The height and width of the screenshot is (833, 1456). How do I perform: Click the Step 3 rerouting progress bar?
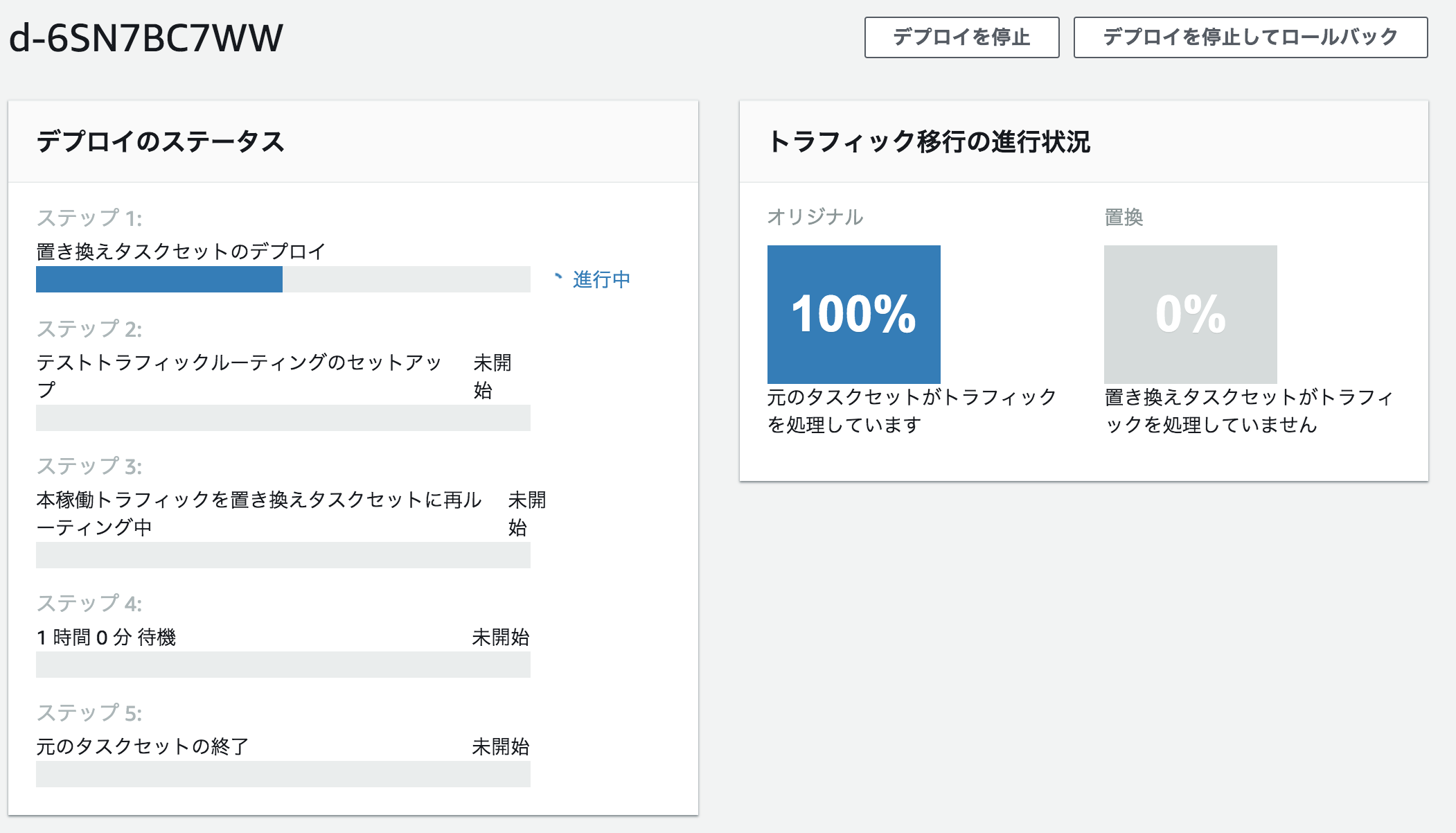point(283,555)
